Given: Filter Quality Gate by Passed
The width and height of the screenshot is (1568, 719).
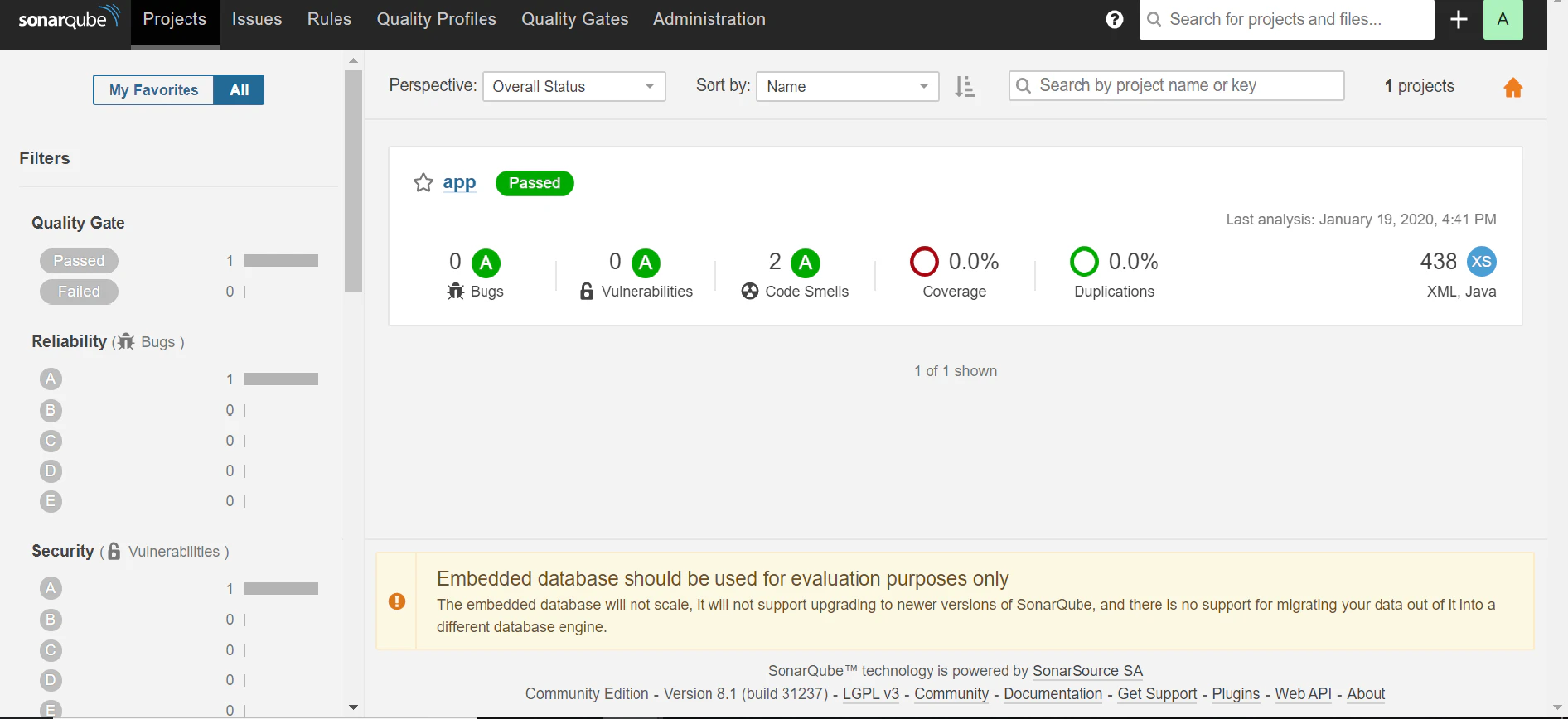Looking at the screenshot, I should click(x=79, y=261).
